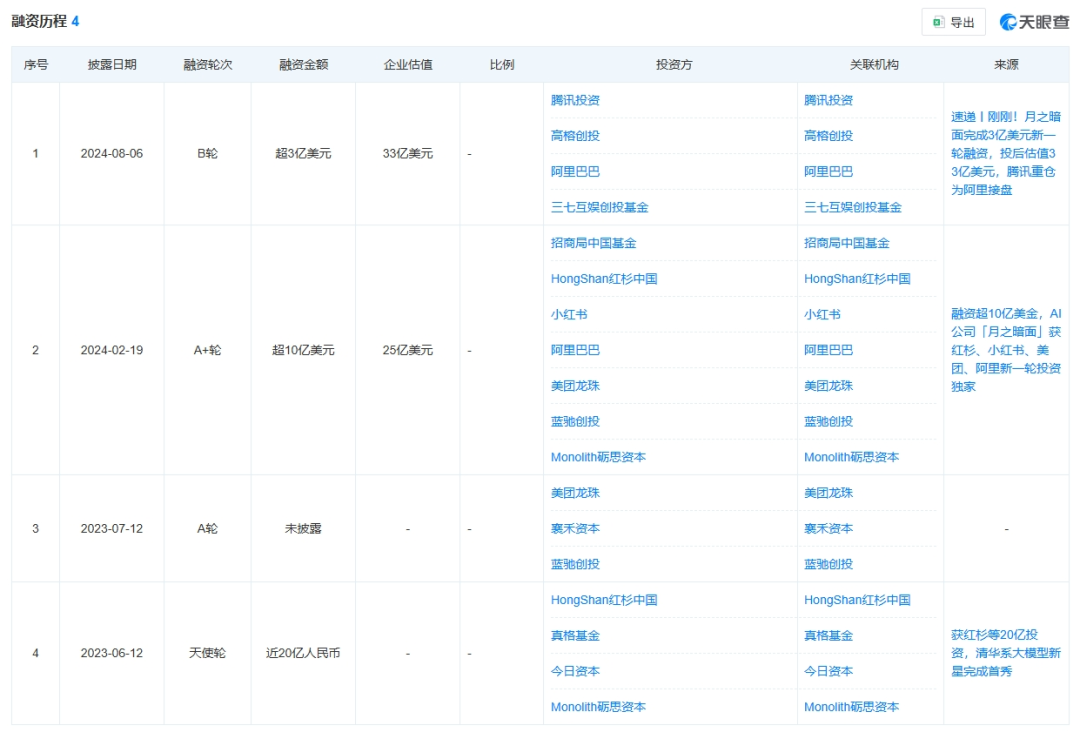Open the 小红书 investor link
Viewport: 1080px width, 739px height.
(567, 314)
